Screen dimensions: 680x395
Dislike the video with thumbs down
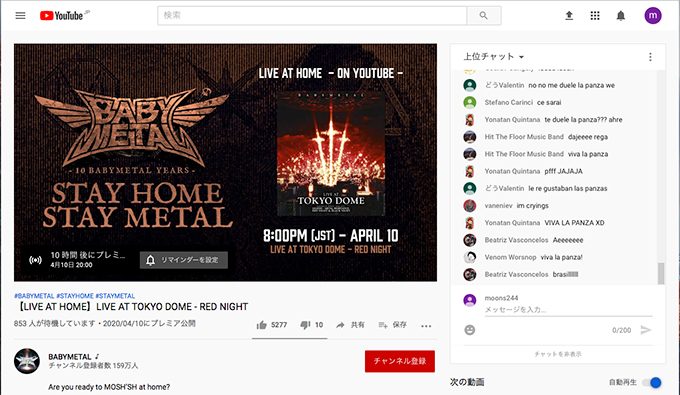pos(311,325)
